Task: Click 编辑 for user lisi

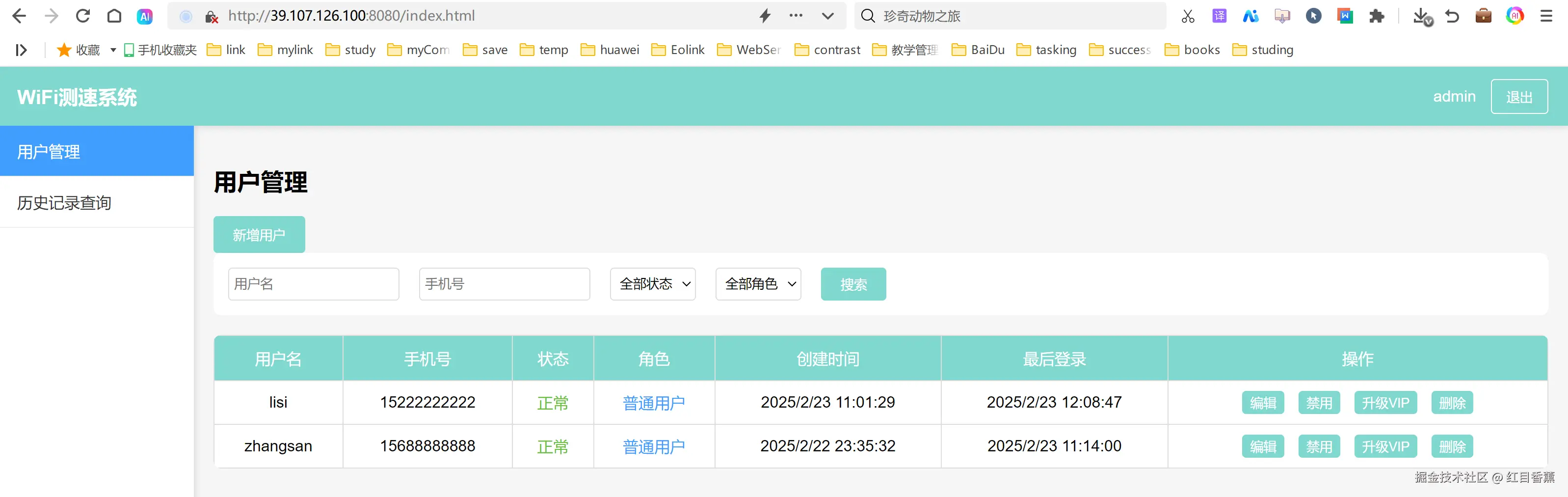Action: [x=1263, y=403]
